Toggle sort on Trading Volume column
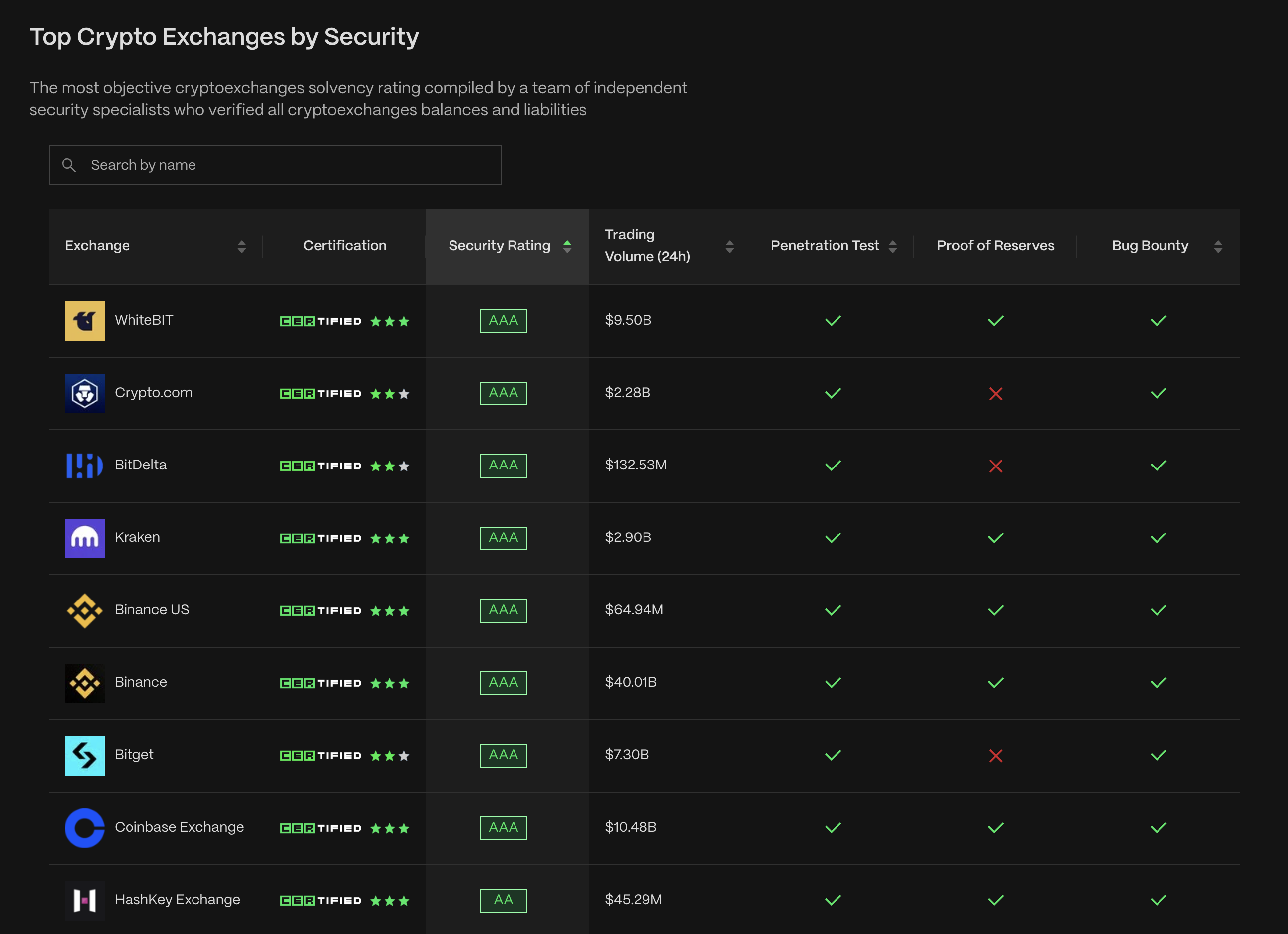This screenshot has height=934, width=1288. click(730, 246)
